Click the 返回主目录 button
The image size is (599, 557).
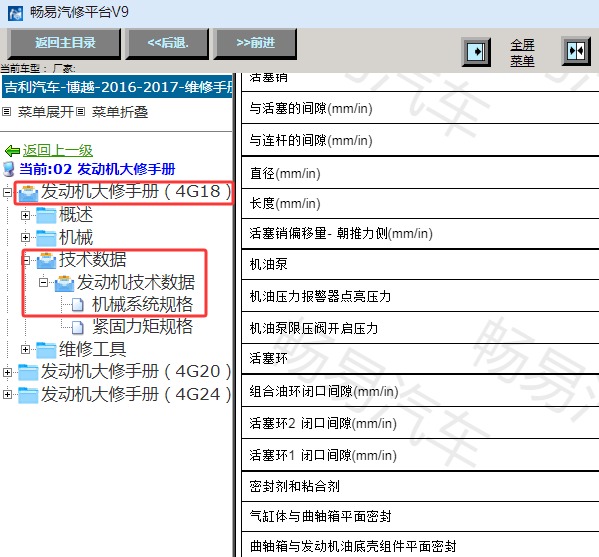click(x=65, y=43)
